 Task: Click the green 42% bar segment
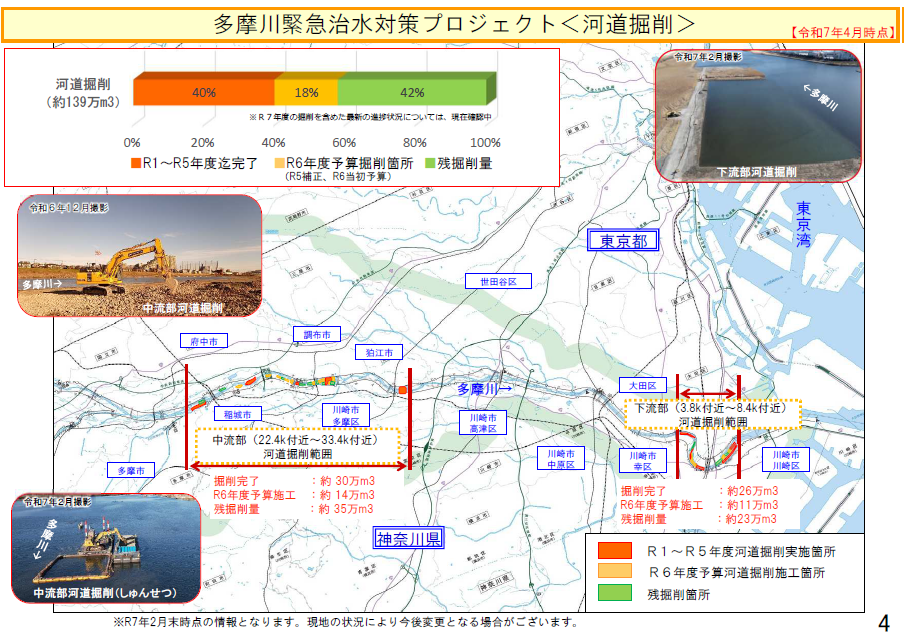pos(412,92)
